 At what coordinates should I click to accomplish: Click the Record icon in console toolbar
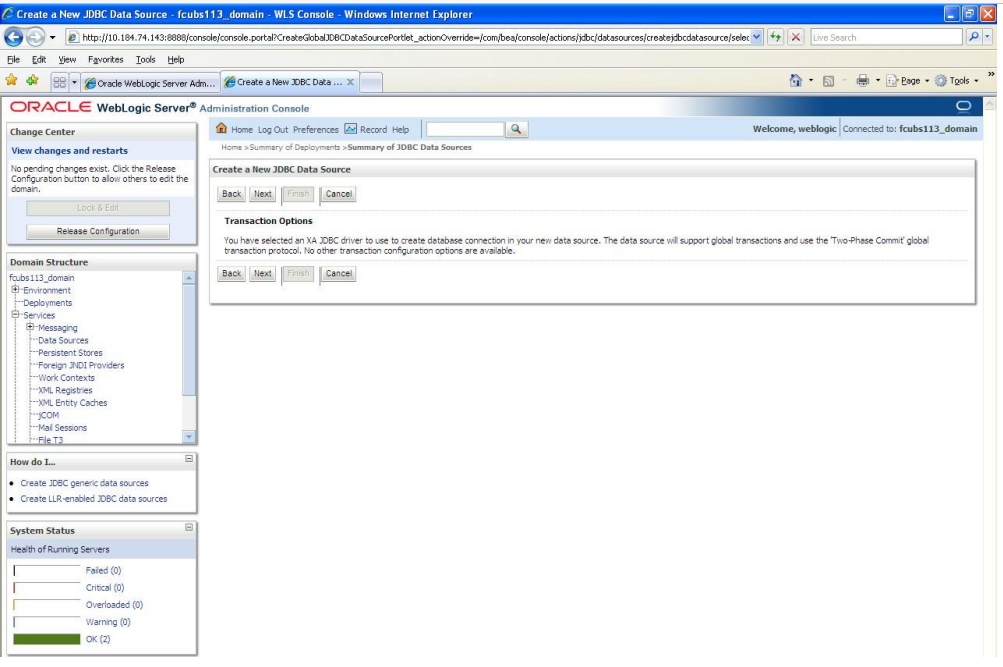point(351,129)
